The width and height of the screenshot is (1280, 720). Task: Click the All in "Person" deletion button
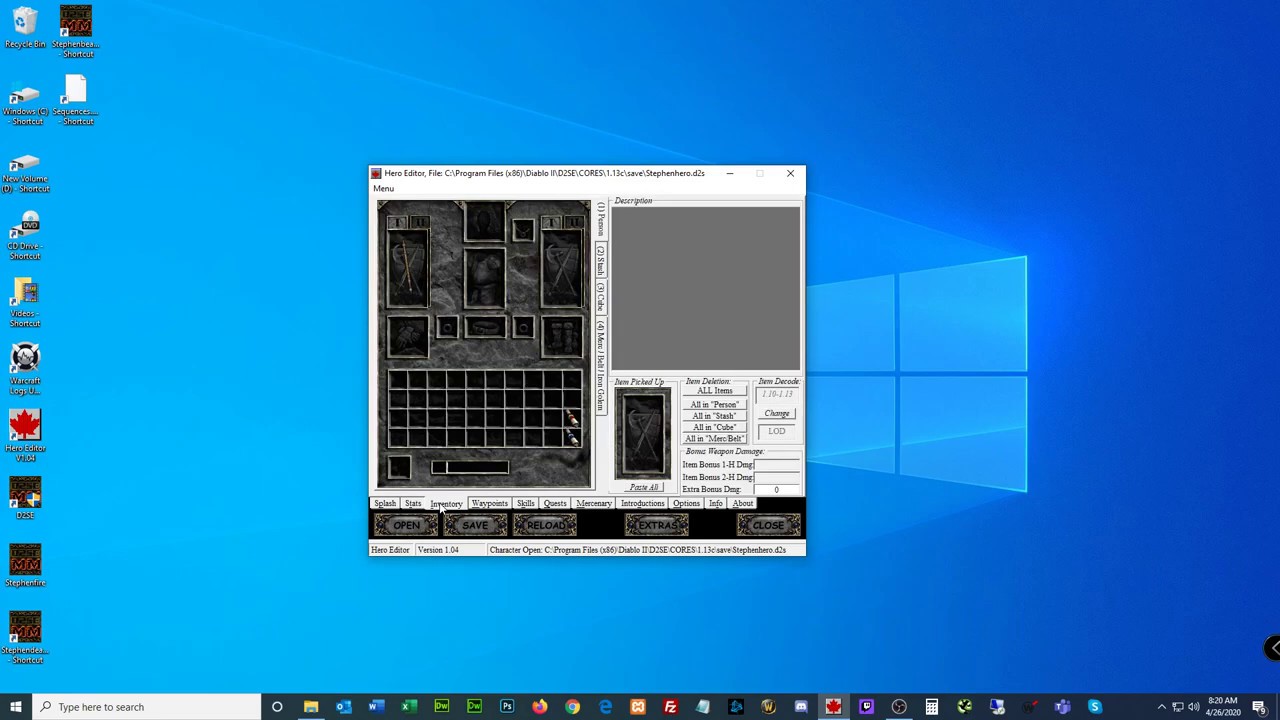pyautogui.click(x=714, y=404)
